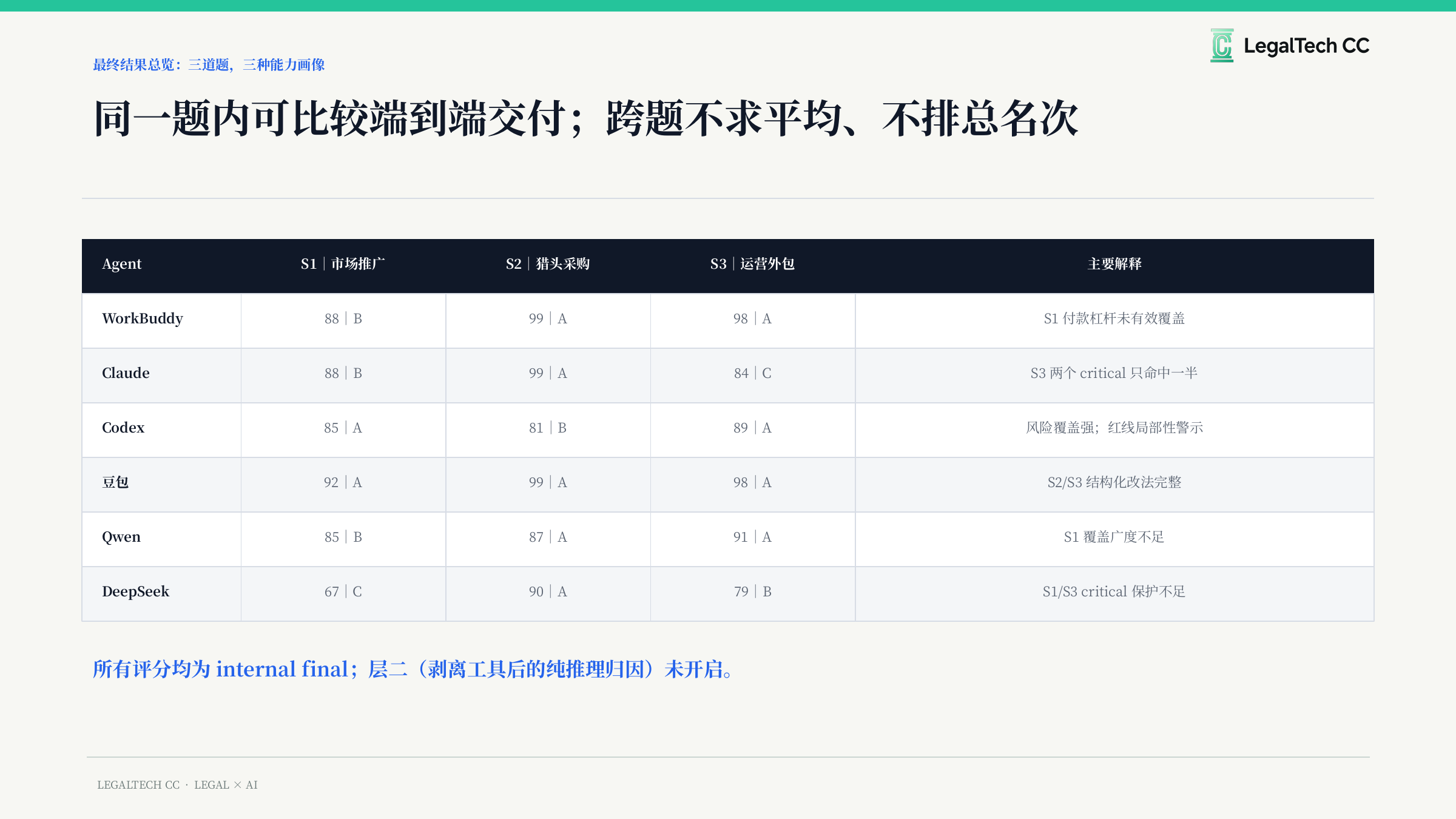Click explanation 风险覆盖强；红线局部性警示

[x=1114, y=428]
